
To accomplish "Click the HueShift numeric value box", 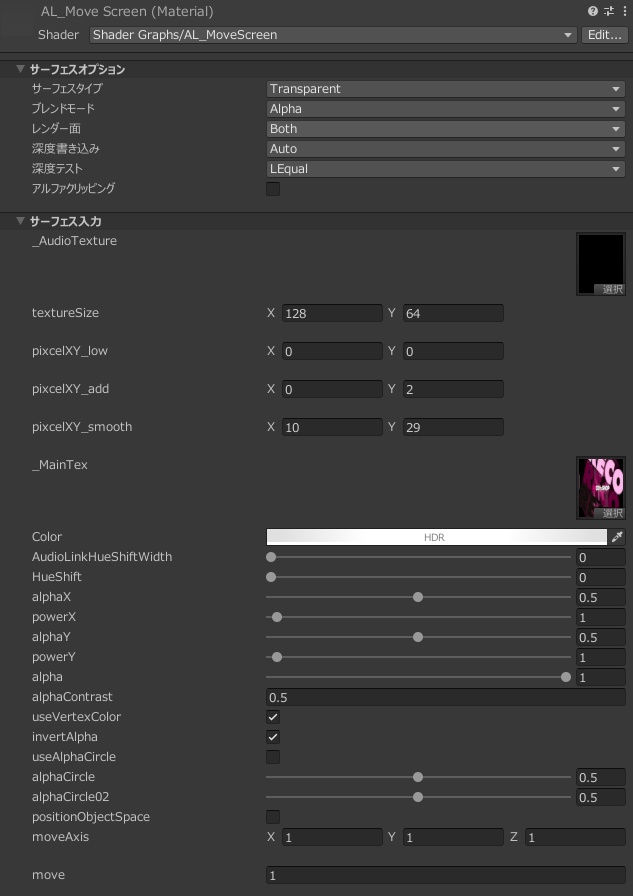I will pyautogui.click(x=600, y=577).
